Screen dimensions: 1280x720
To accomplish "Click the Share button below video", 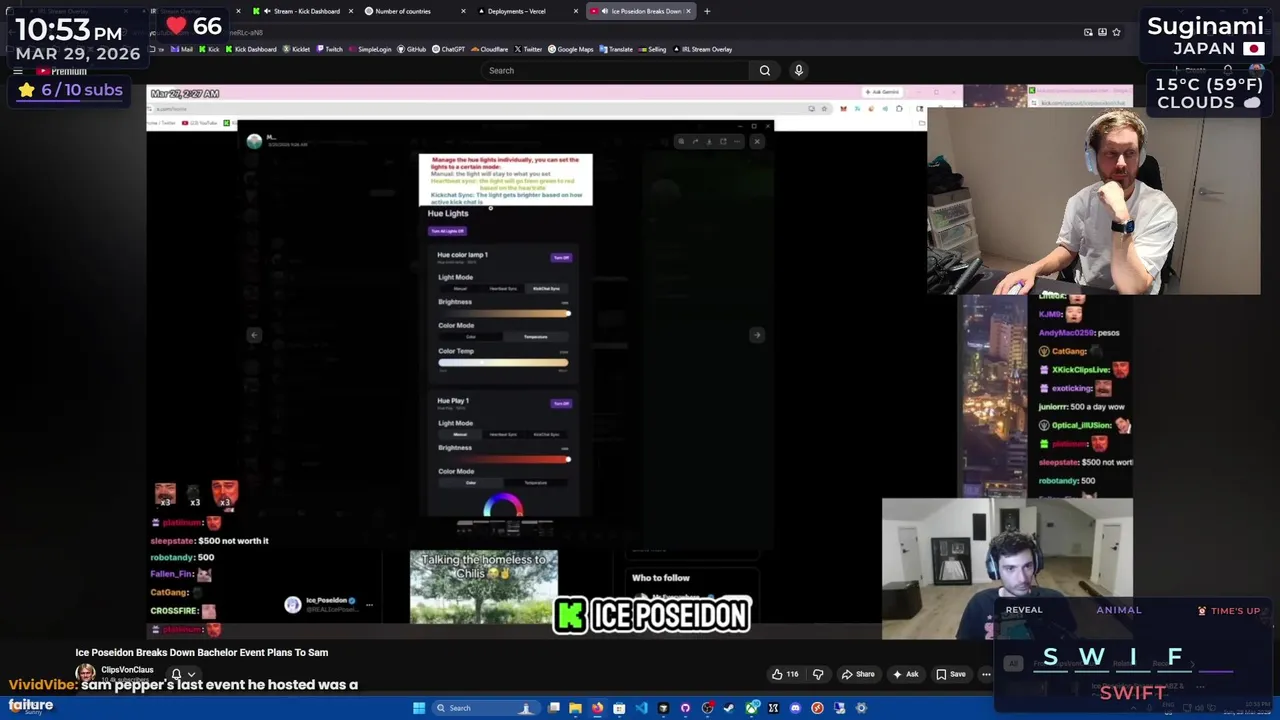I will point(858,674).
